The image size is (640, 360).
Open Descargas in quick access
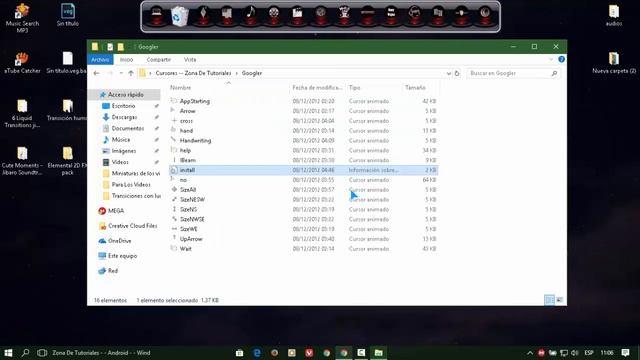124,117
